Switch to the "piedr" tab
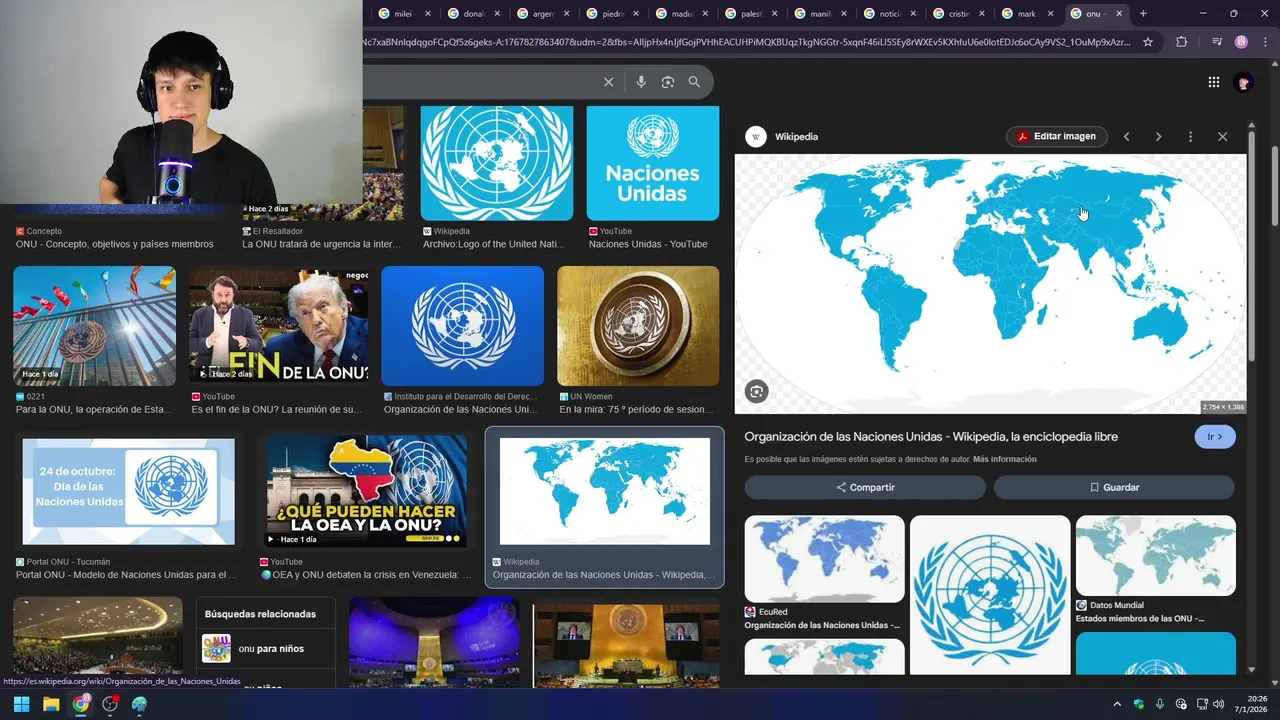Image resolution: width=1280 pixels, height=720 pixels. pyautogui.click(x=612, y=14)
